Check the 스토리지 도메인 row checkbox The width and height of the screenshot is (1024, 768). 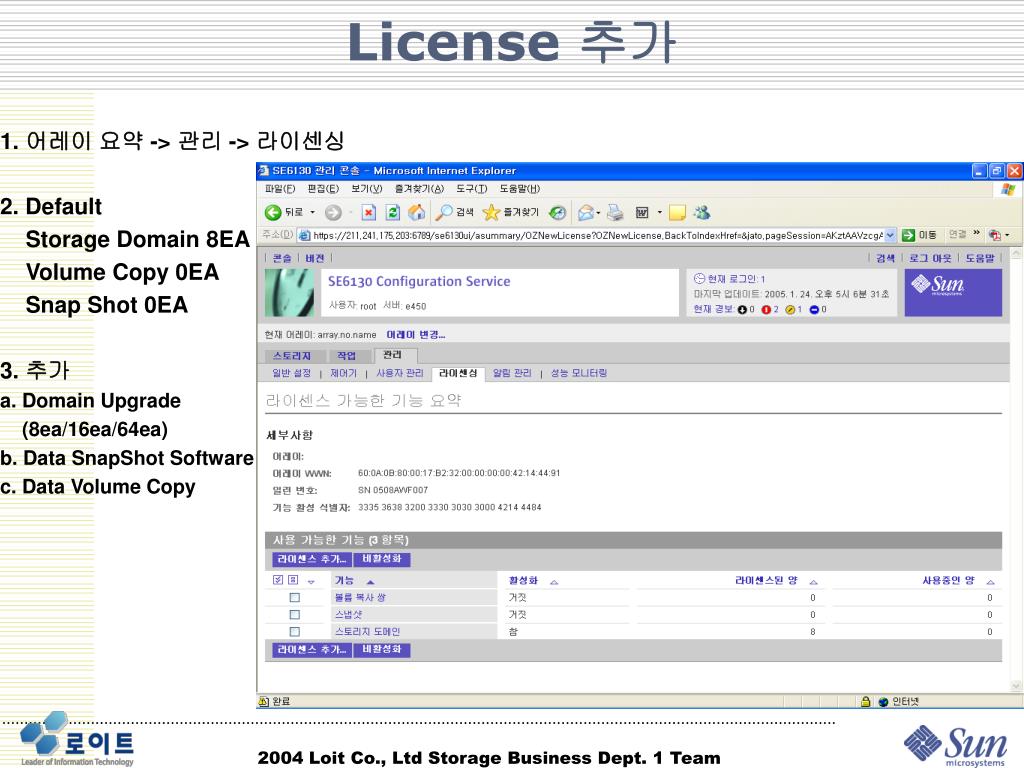(295, 632)
